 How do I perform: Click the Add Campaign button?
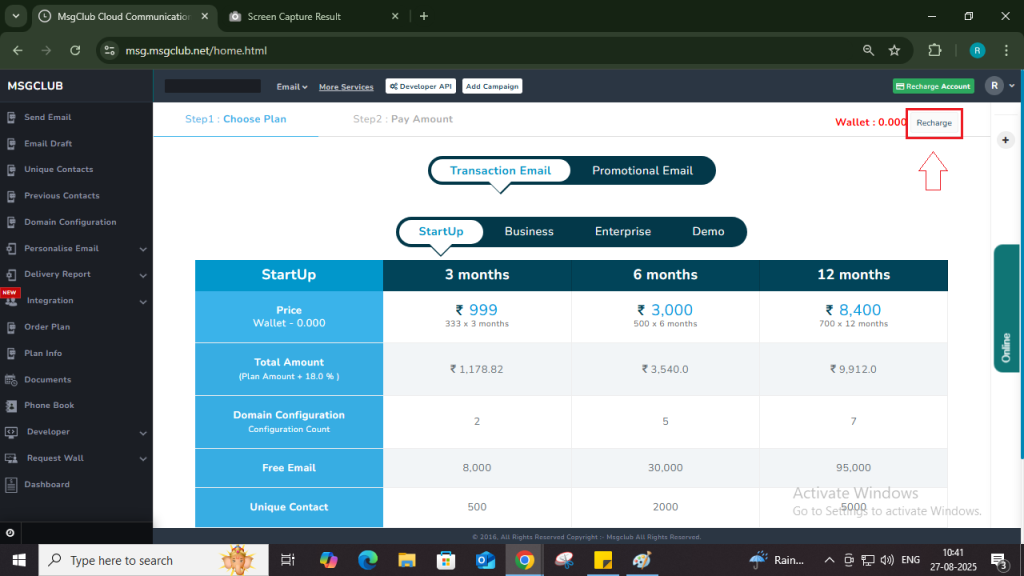pos(492,86)
